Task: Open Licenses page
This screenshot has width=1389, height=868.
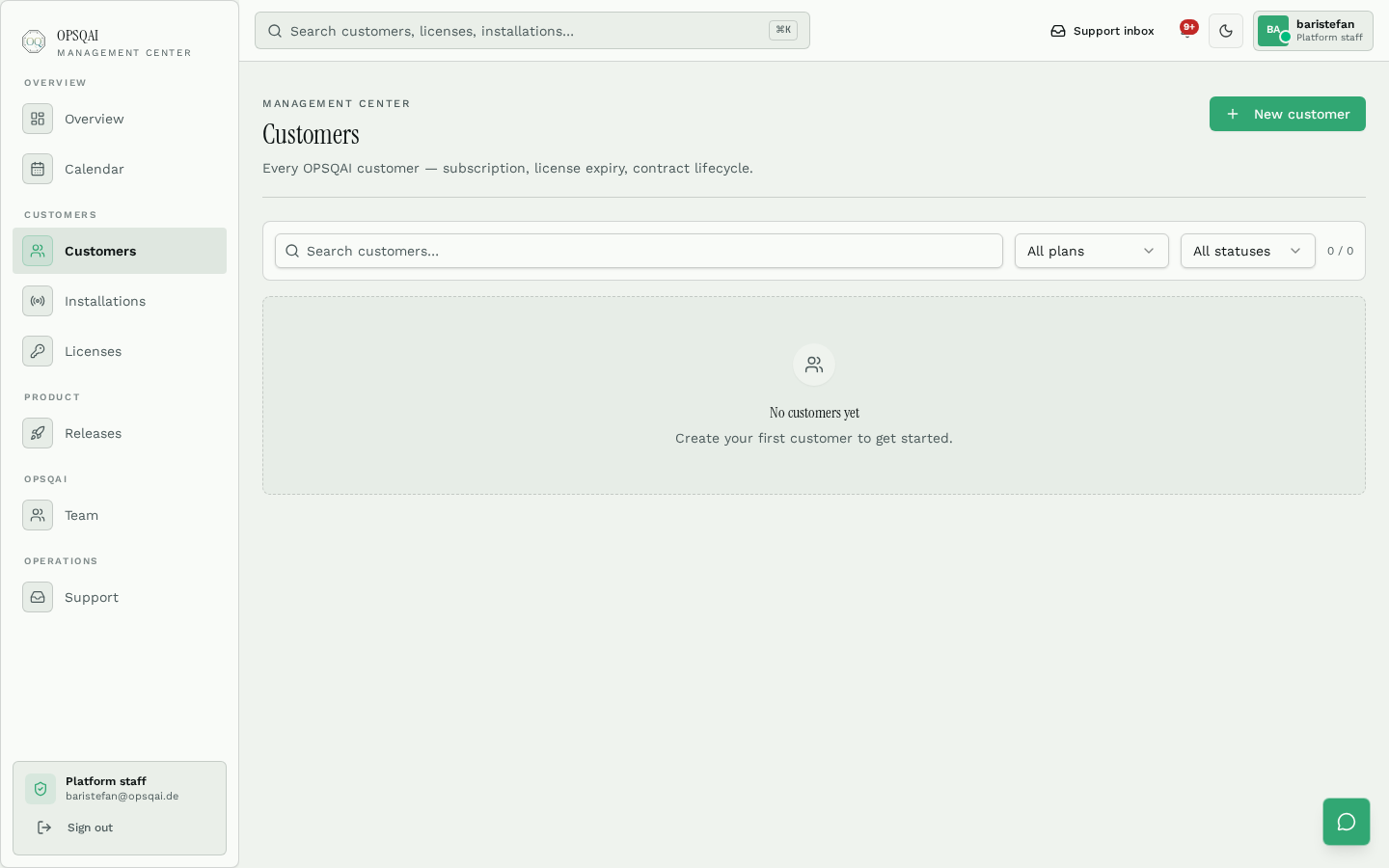Action: point(120,351)
